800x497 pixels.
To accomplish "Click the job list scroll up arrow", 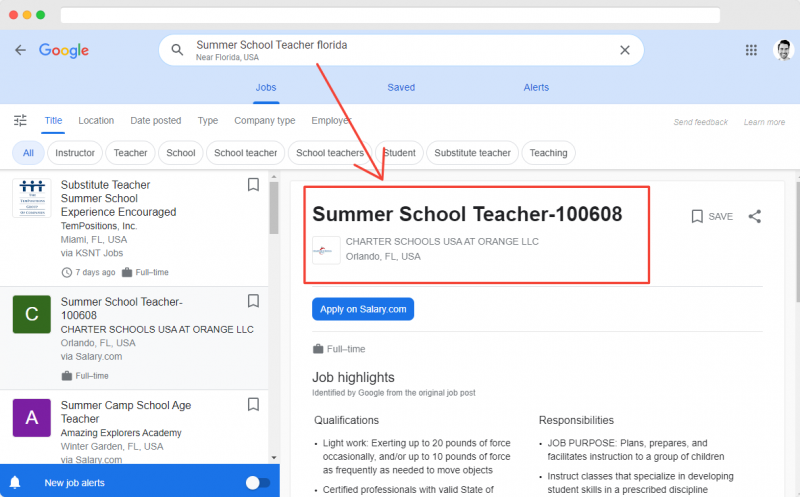I will tap(274, 177).
